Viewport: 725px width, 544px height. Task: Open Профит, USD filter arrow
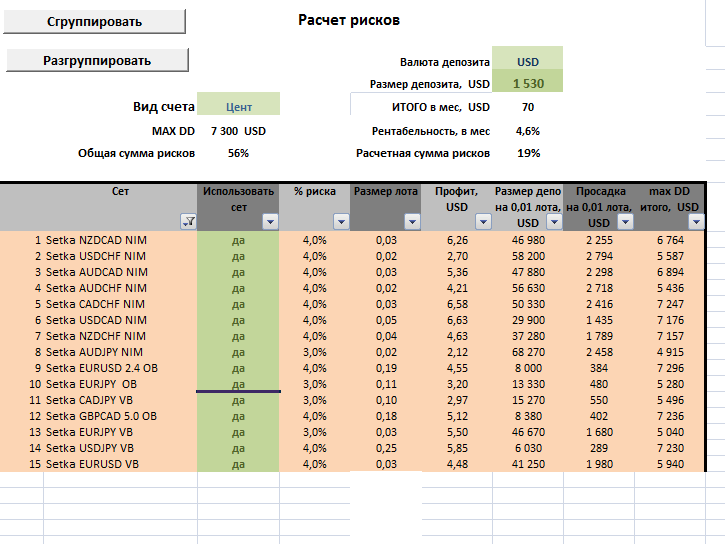point(483,222)
